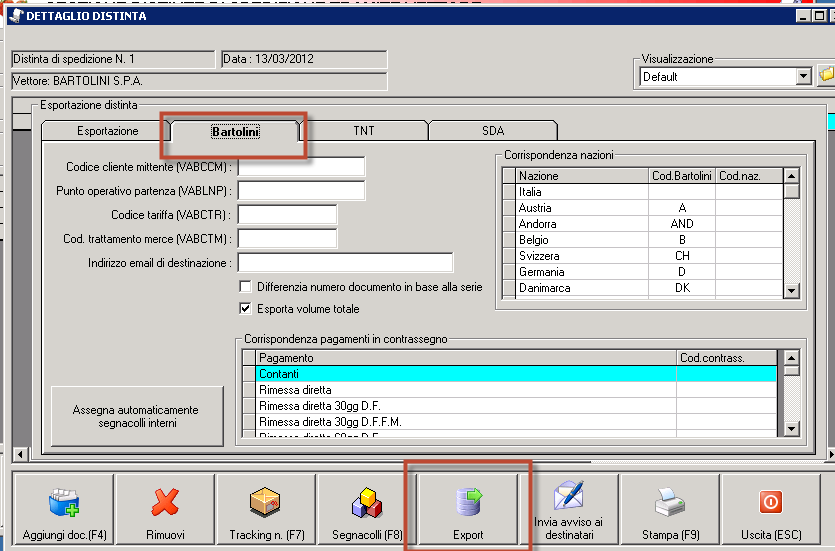Click Invia avviso ai destinatari envelope icon
835x551 pixels.
(569, 508)
